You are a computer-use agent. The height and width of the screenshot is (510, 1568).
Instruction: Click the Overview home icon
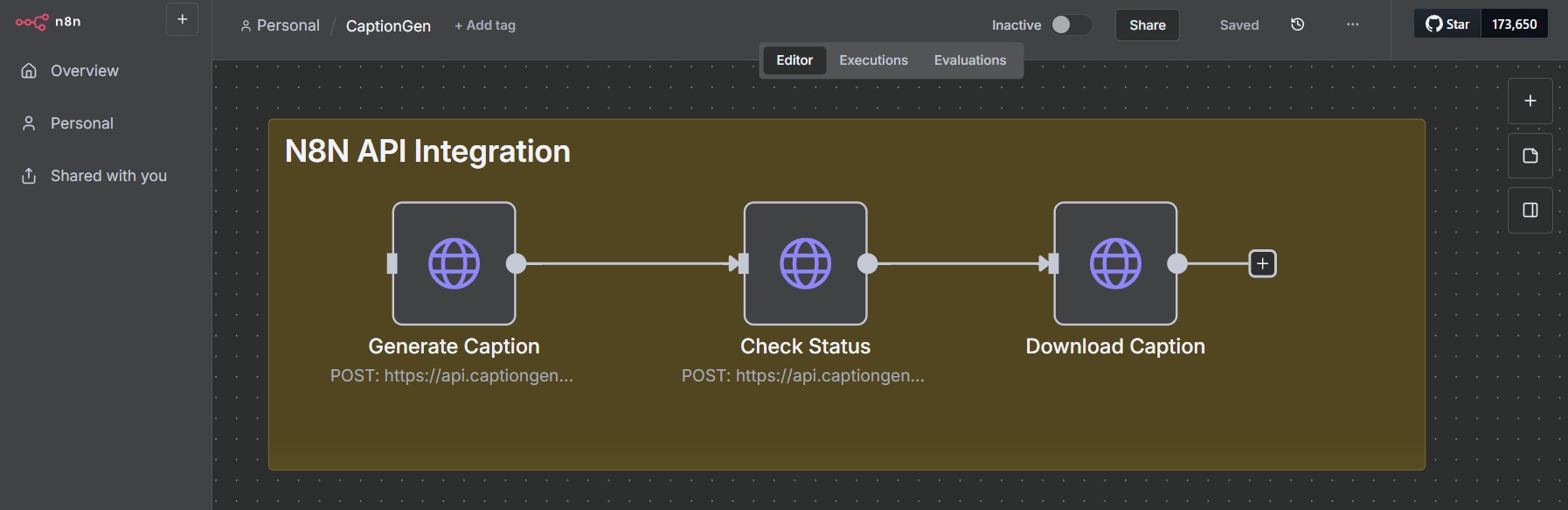click(29, 71)
